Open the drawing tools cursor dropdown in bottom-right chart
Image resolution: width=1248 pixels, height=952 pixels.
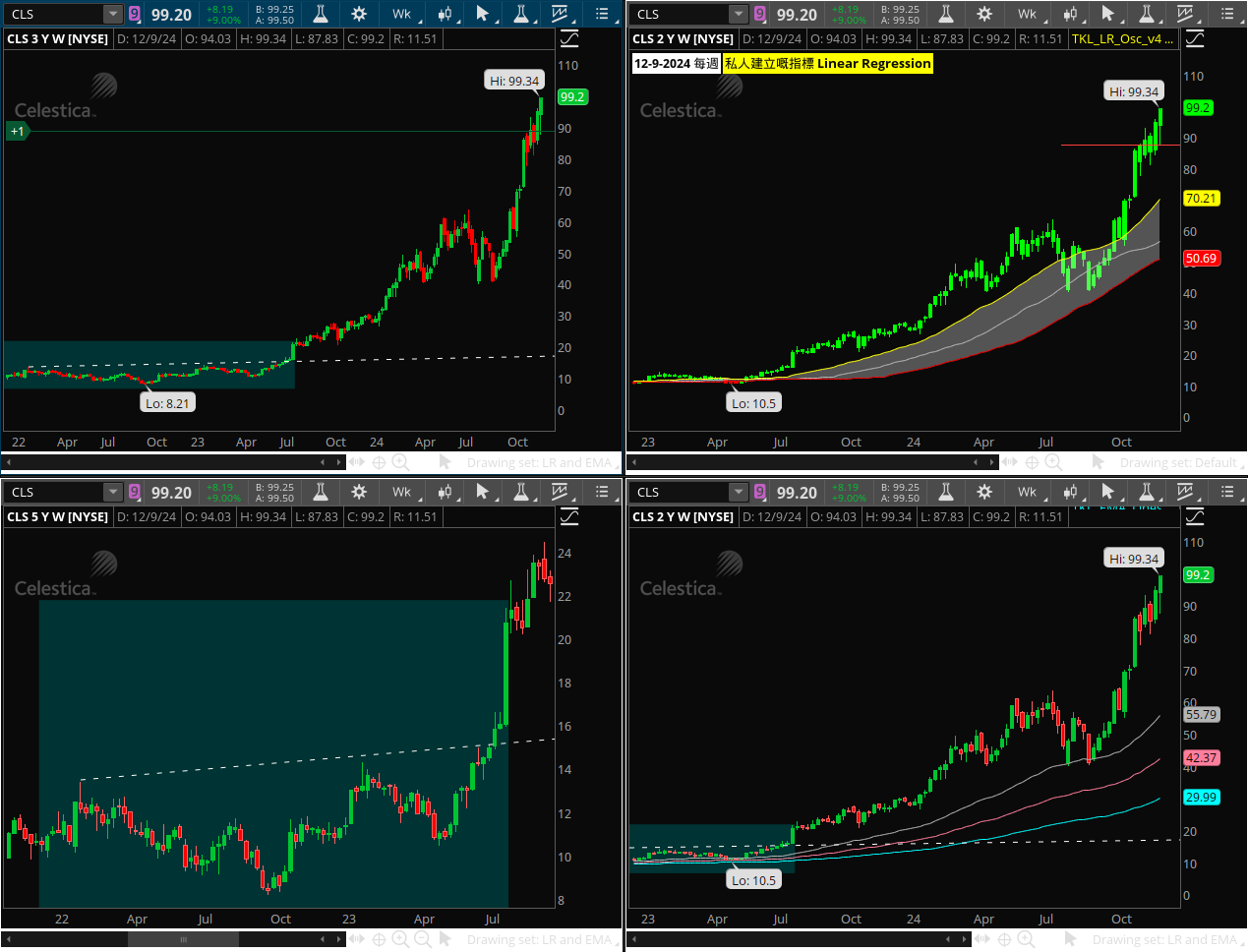(x=1110, y=492)
